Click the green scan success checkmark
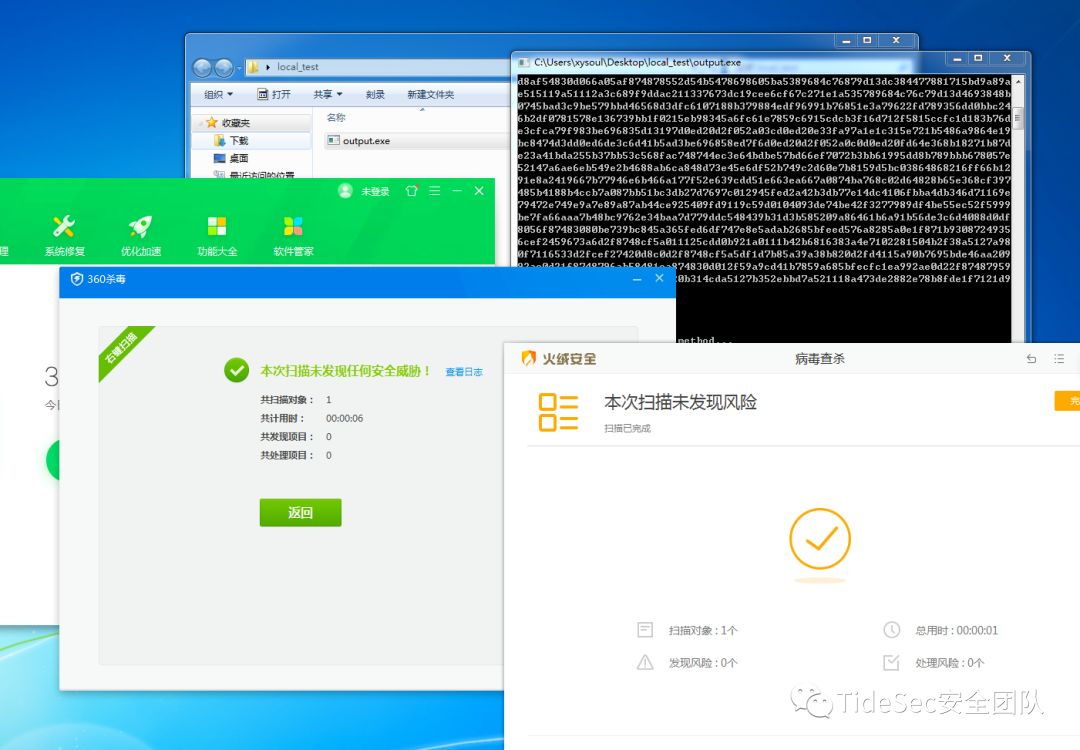 236,371
